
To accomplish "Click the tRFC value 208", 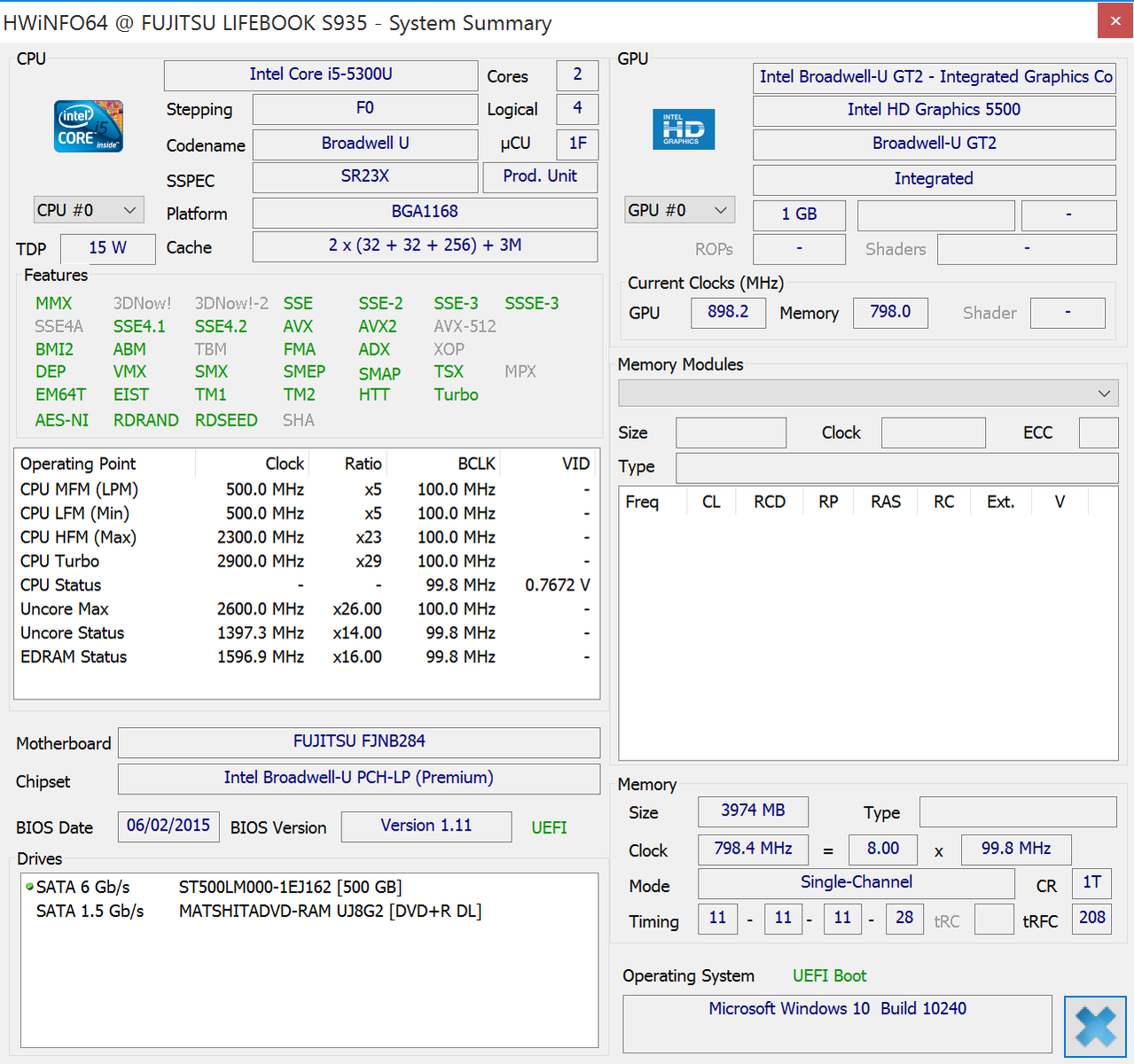I will (x=1092, y=919).
